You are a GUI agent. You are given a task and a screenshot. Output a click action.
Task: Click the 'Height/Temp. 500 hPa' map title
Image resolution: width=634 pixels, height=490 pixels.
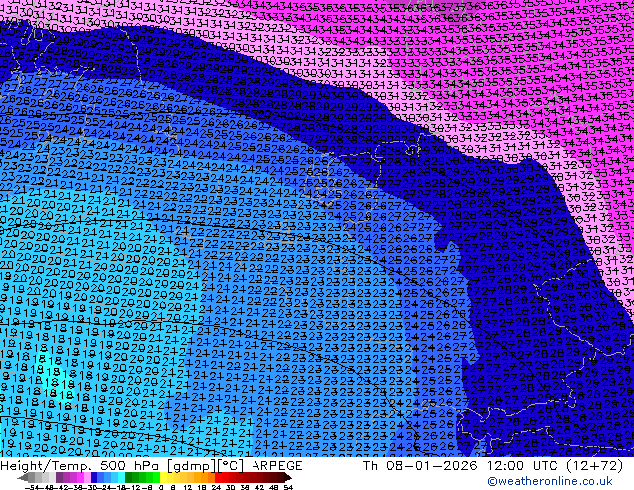pos(81,466)
